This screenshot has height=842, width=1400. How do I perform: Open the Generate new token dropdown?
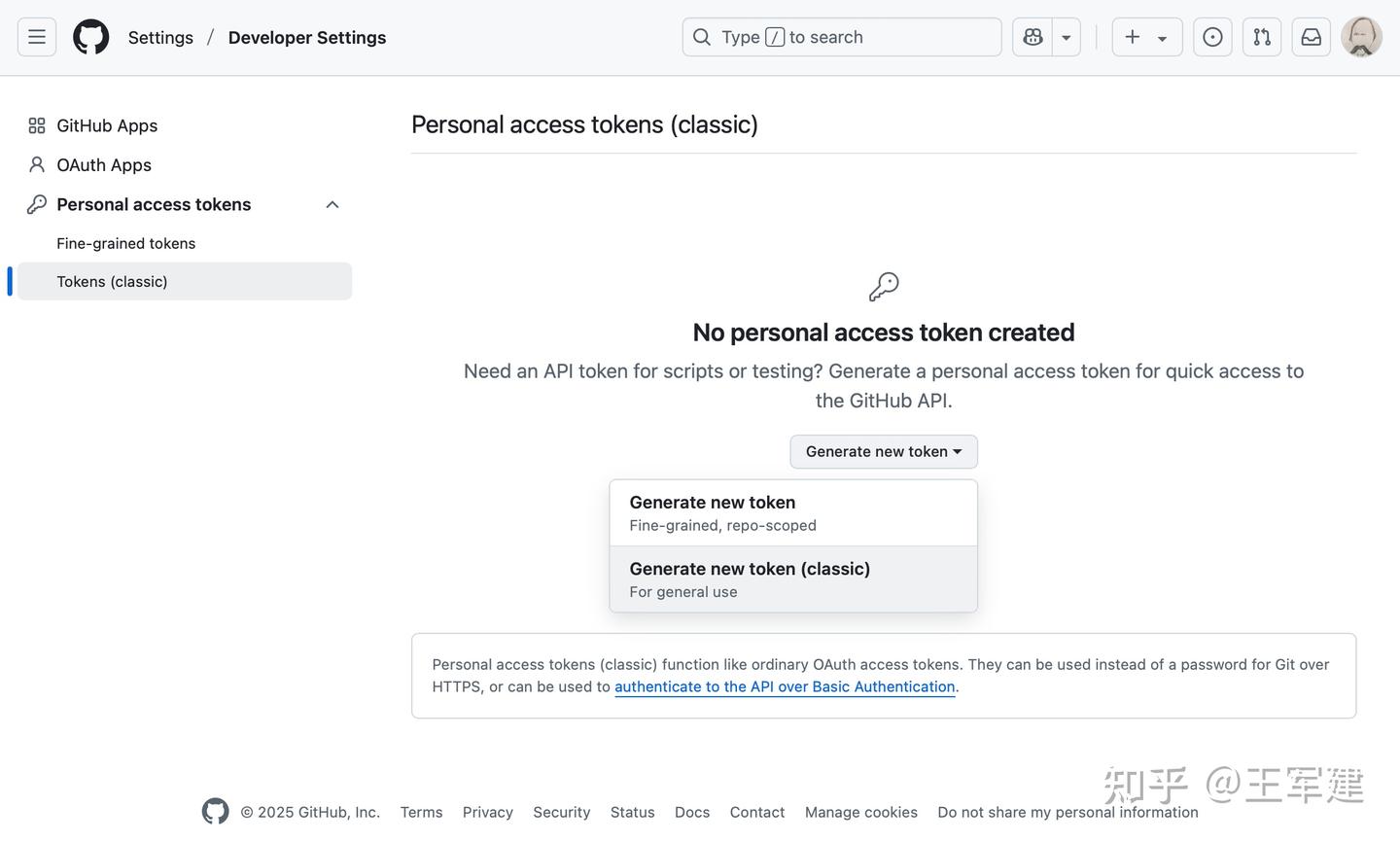tap(883, 451)
